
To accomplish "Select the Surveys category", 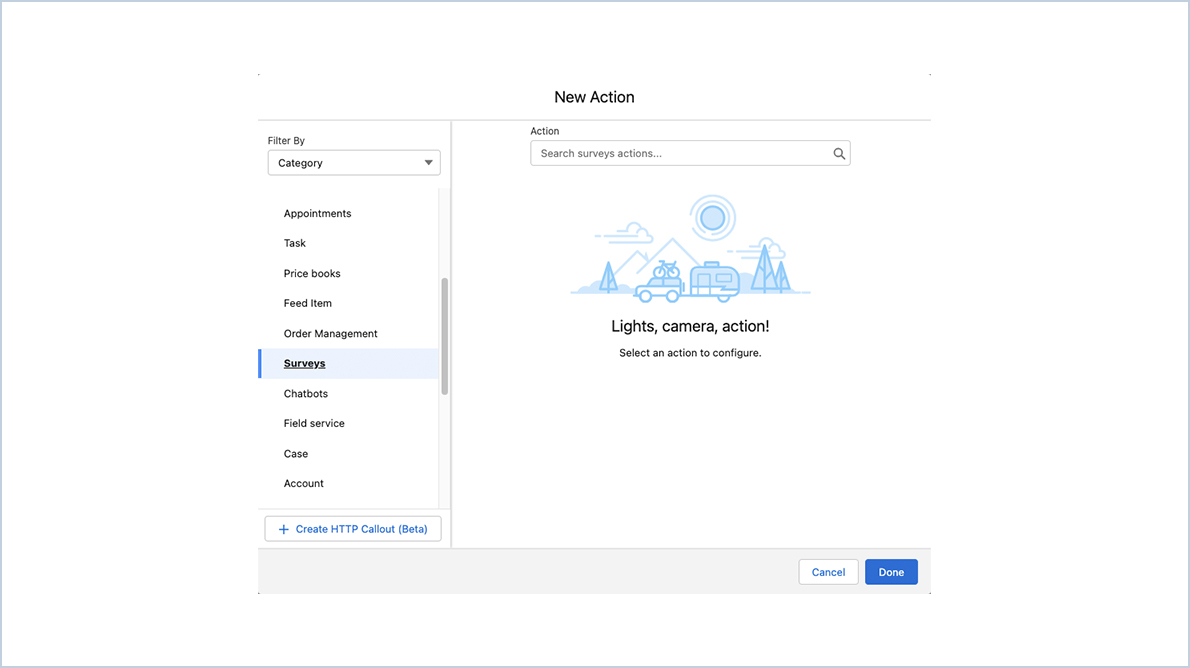I will (304, 363).
